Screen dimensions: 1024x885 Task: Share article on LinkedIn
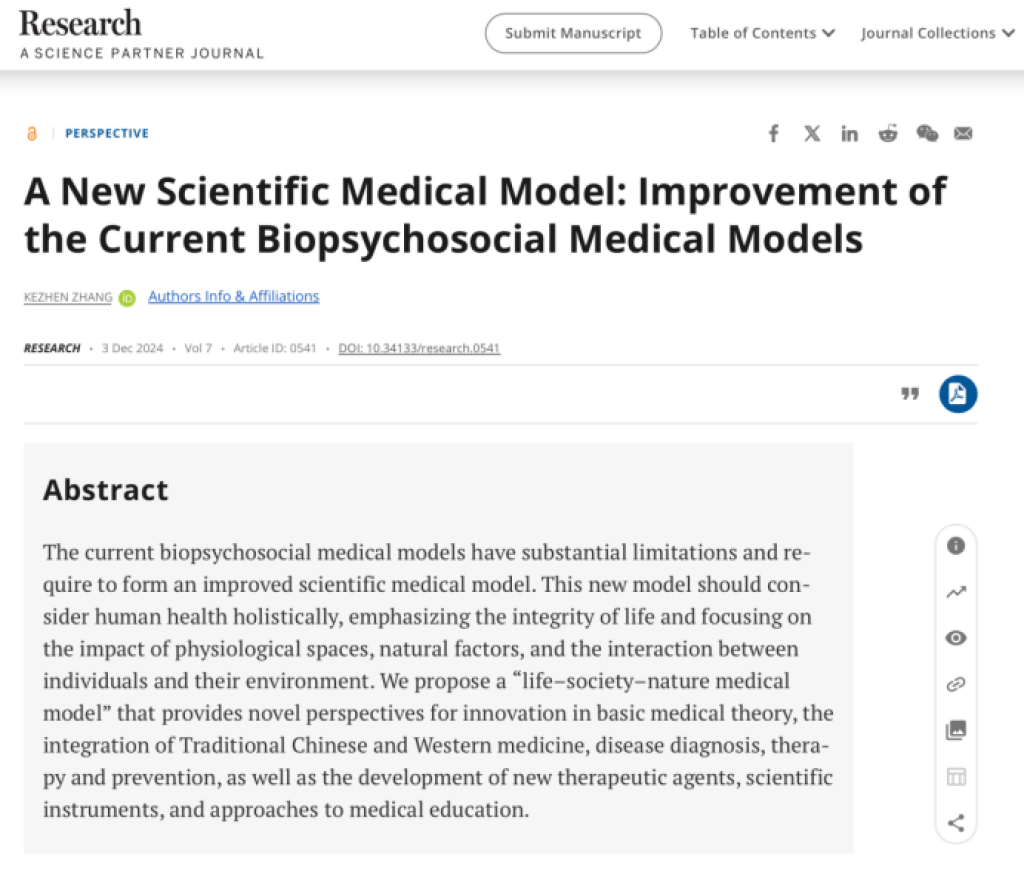click(x=849, y=134)
